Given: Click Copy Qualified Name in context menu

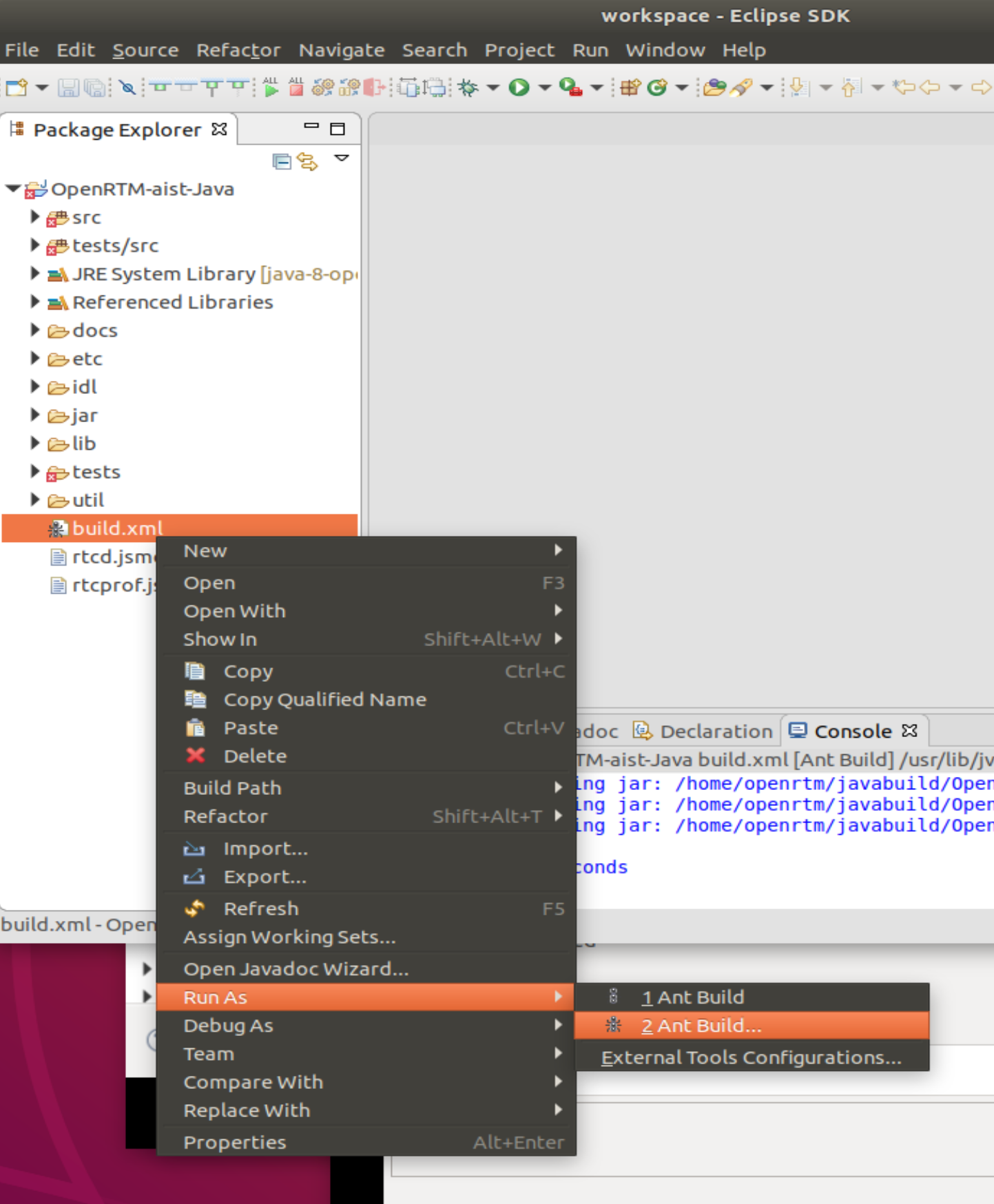Looking at the screenshot, I should tap(366, 700).
